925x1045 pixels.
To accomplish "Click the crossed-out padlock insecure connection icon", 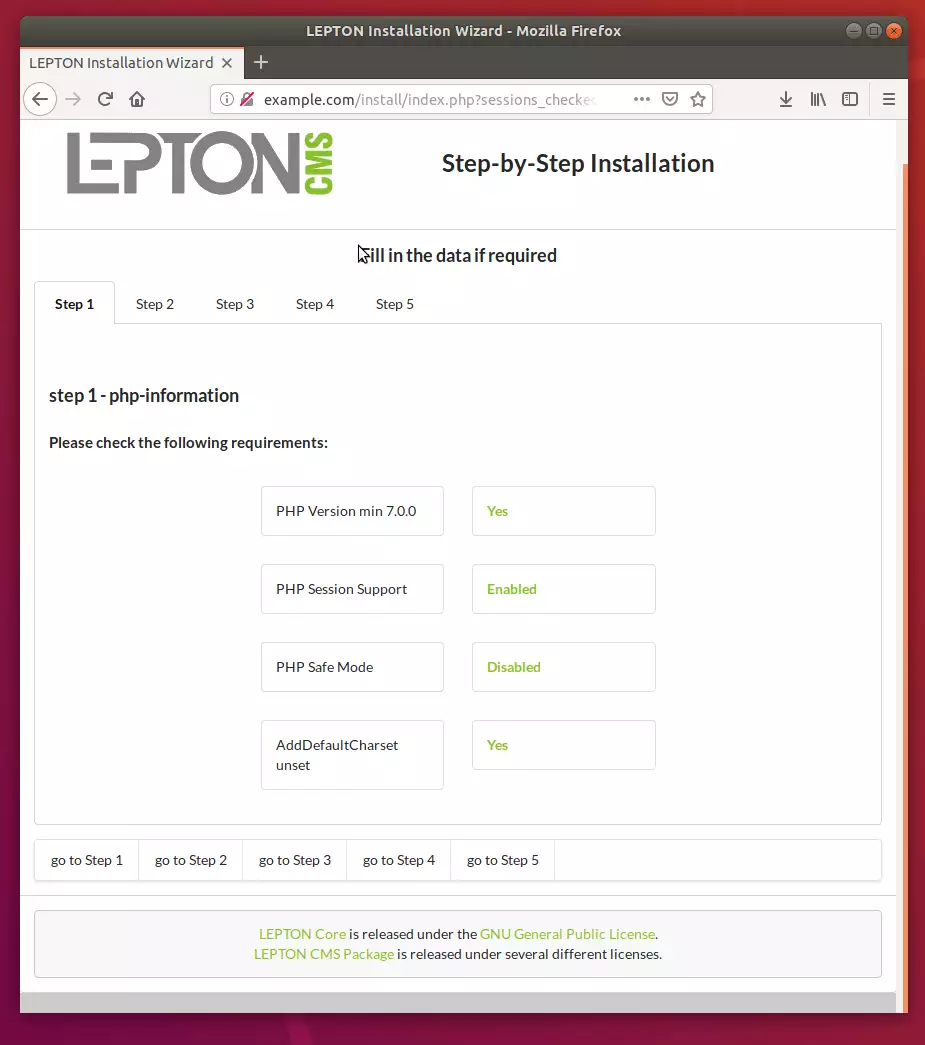I will [247, 99].
